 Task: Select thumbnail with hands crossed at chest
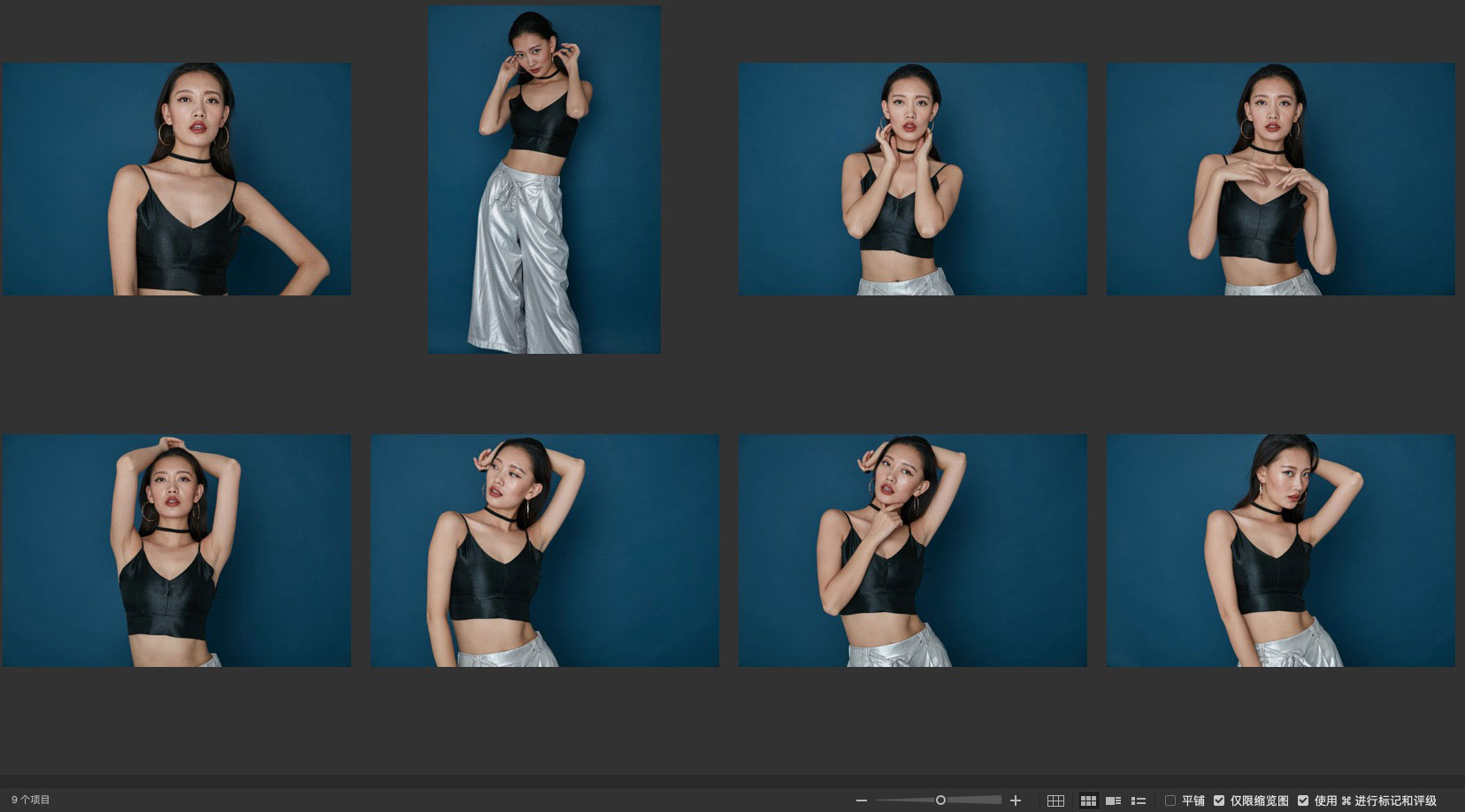coord(1280,179)
